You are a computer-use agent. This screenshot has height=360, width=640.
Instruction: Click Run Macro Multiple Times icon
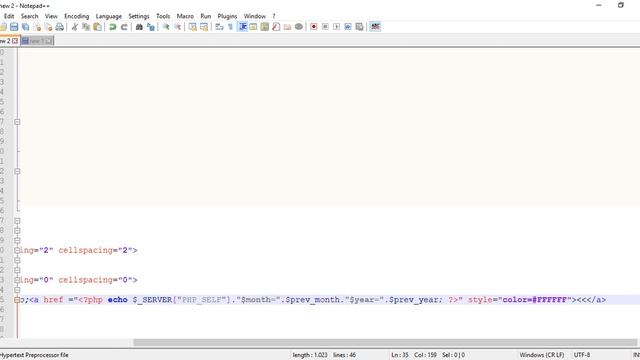tap(348, 27)
